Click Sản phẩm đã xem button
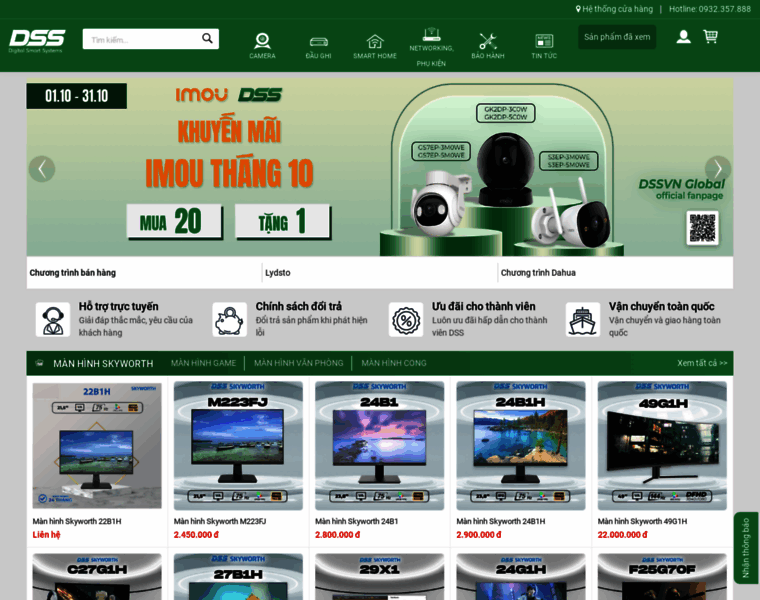This screenshot has height=600, width=760. 617,37
